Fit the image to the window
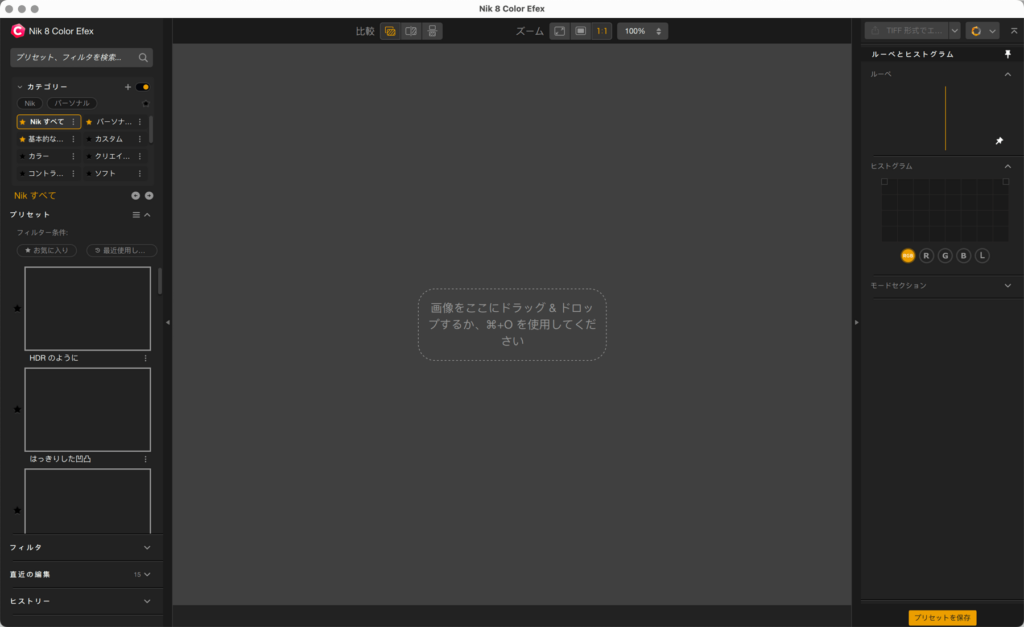Viewport: 1024px width, 627px height. pyautogui.click(x=560, y=31)
